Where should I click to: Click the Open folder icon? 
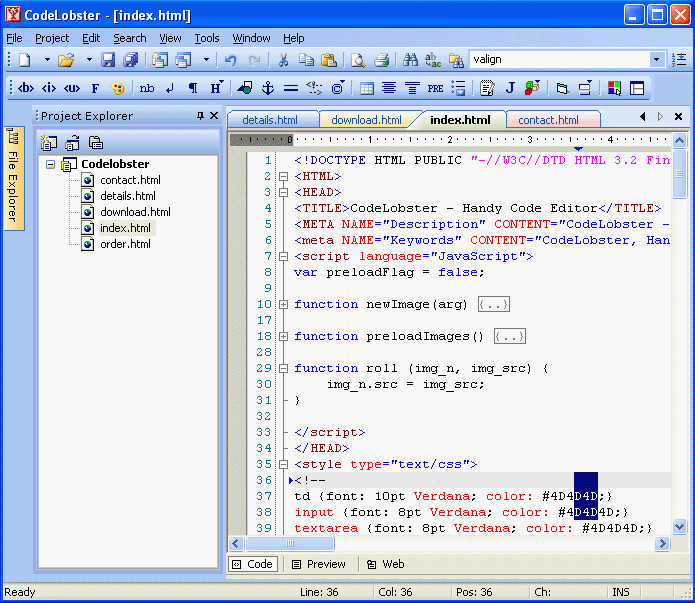(66, 59)
